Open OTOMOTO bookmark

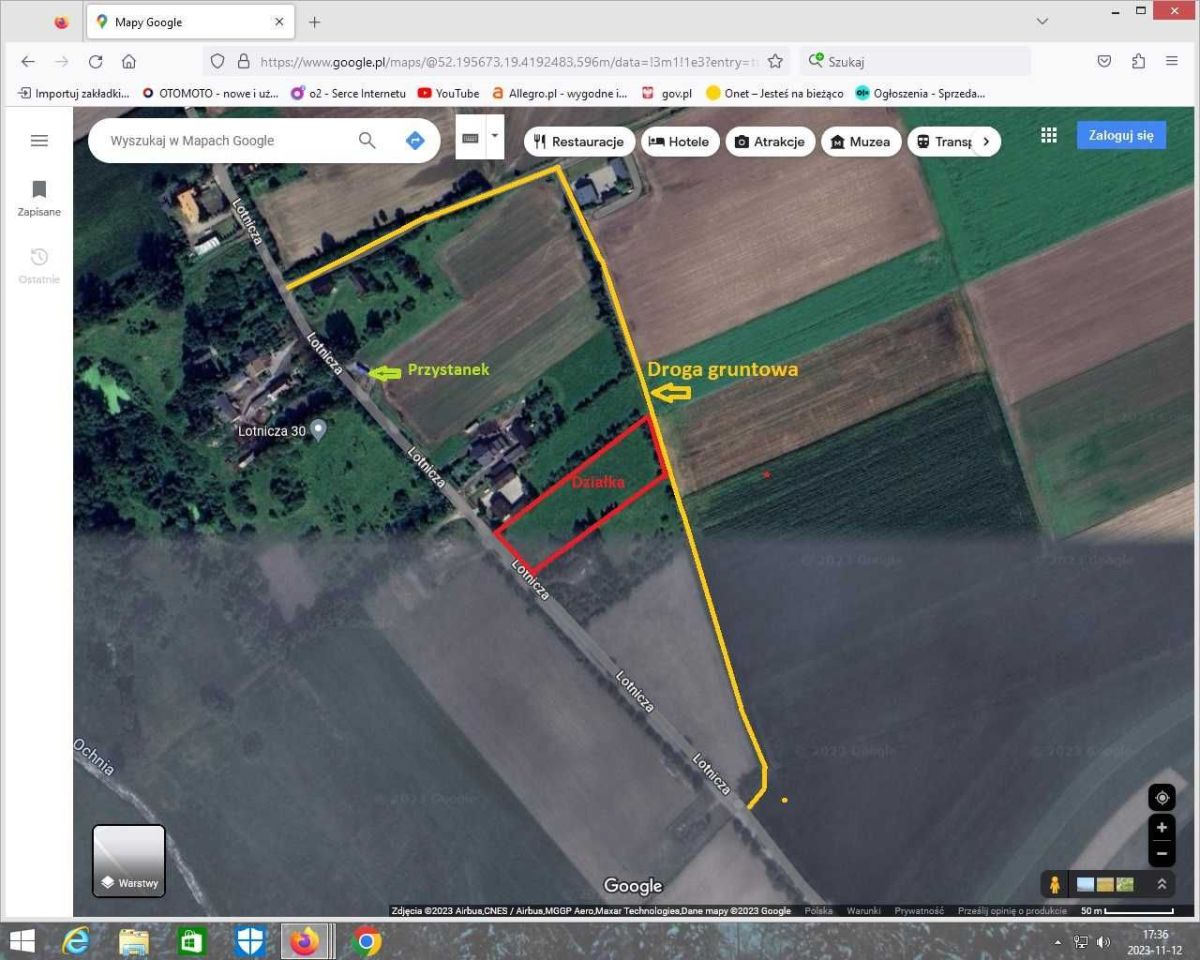pyautogui.click(x=210, y=93)
